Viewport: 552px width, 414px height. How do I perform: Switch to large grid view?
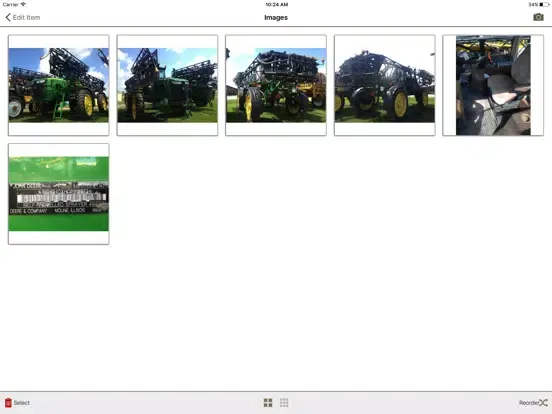pos(268,402)
